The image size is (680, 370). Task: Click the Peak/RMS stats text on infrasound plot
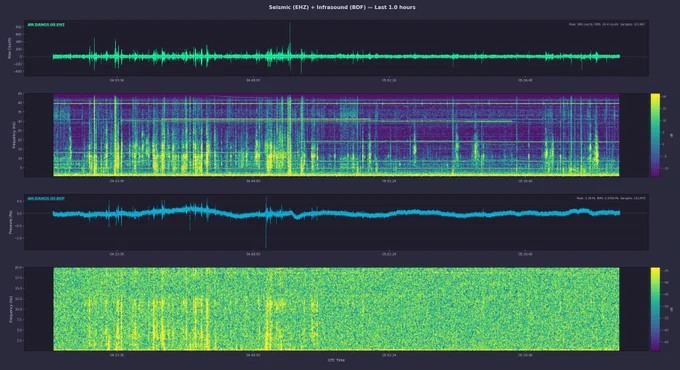611,198
